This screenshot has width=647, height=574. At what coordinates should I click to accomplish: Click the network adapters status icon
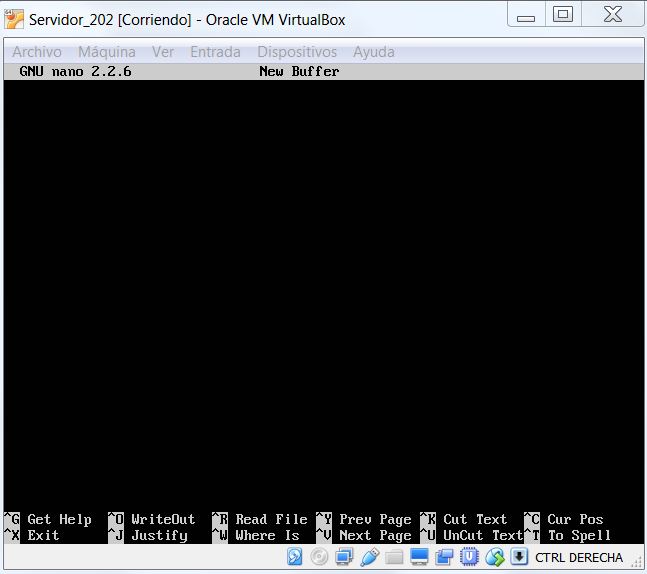tap(344, 557)
